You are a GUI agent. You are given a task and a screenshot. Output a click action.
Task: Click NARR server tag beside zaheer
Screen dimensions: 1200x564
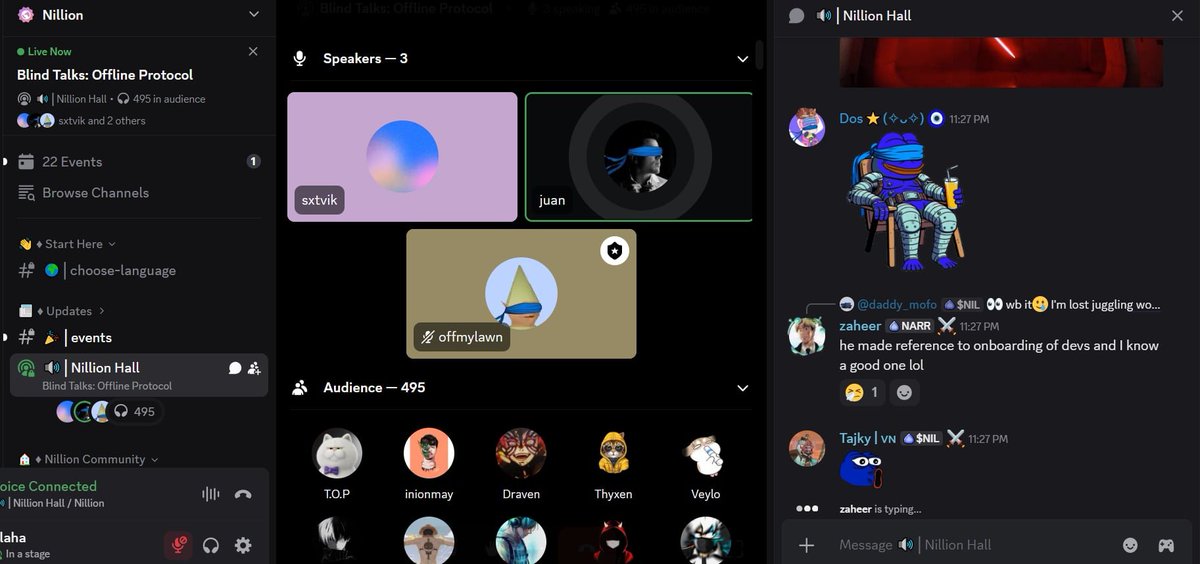coord(909,326)
